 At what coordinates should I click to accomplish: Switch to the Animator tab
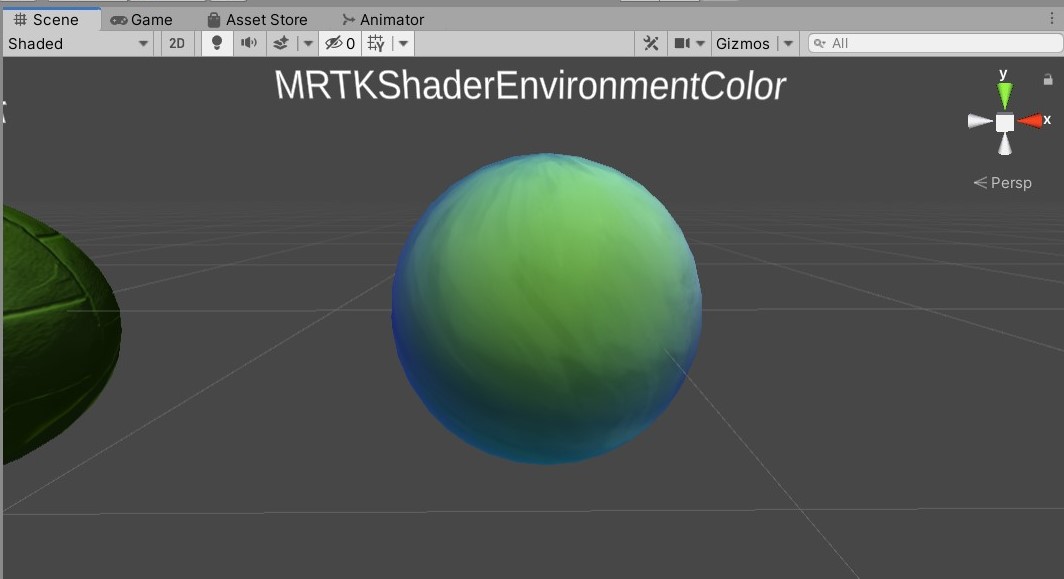(x=383, y=20)
